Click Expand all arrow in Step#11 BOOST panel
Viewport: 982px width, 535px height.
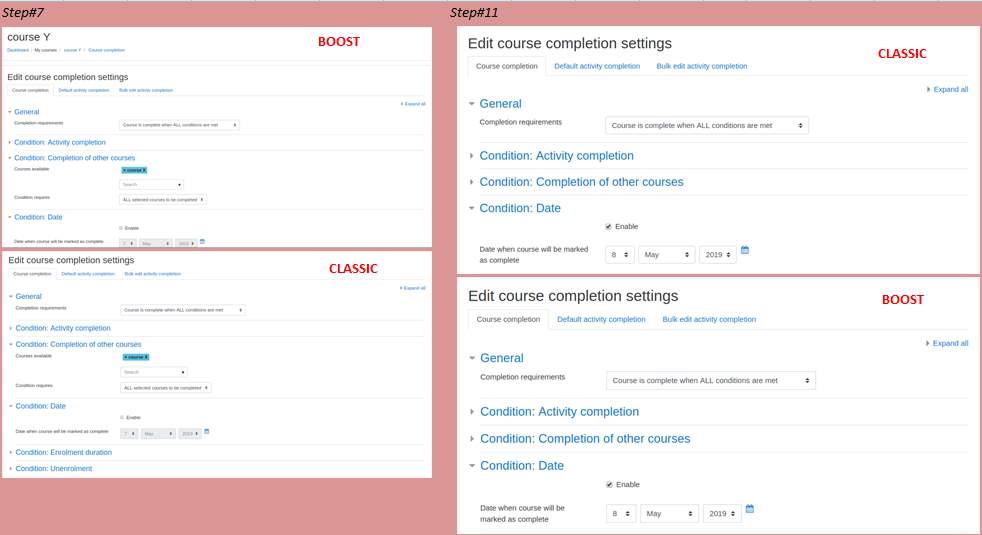[946, 343]
